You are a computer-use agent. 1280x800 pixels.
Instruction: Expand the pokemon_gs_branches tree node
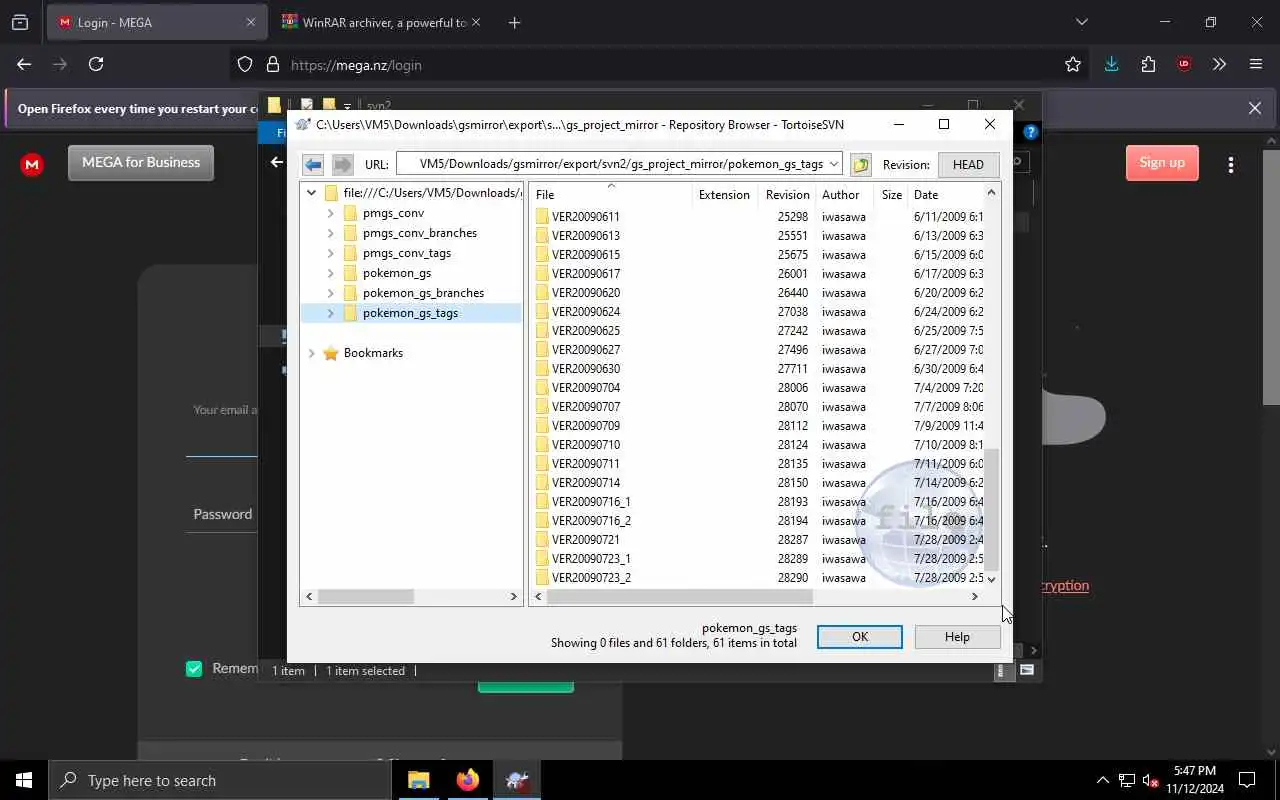[330, 293]
